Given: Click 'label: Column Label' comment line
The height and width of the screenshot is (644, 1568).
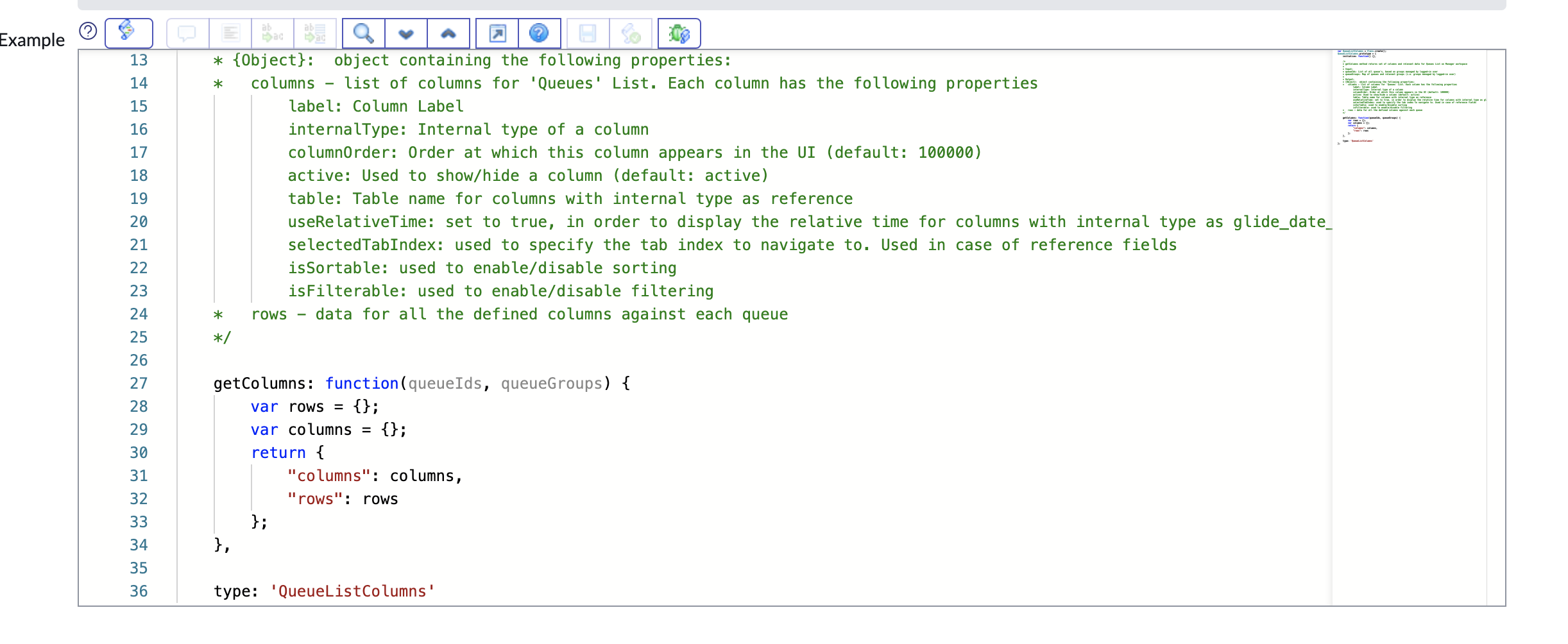Looking at the screenshot, I should tap(376, 106).
